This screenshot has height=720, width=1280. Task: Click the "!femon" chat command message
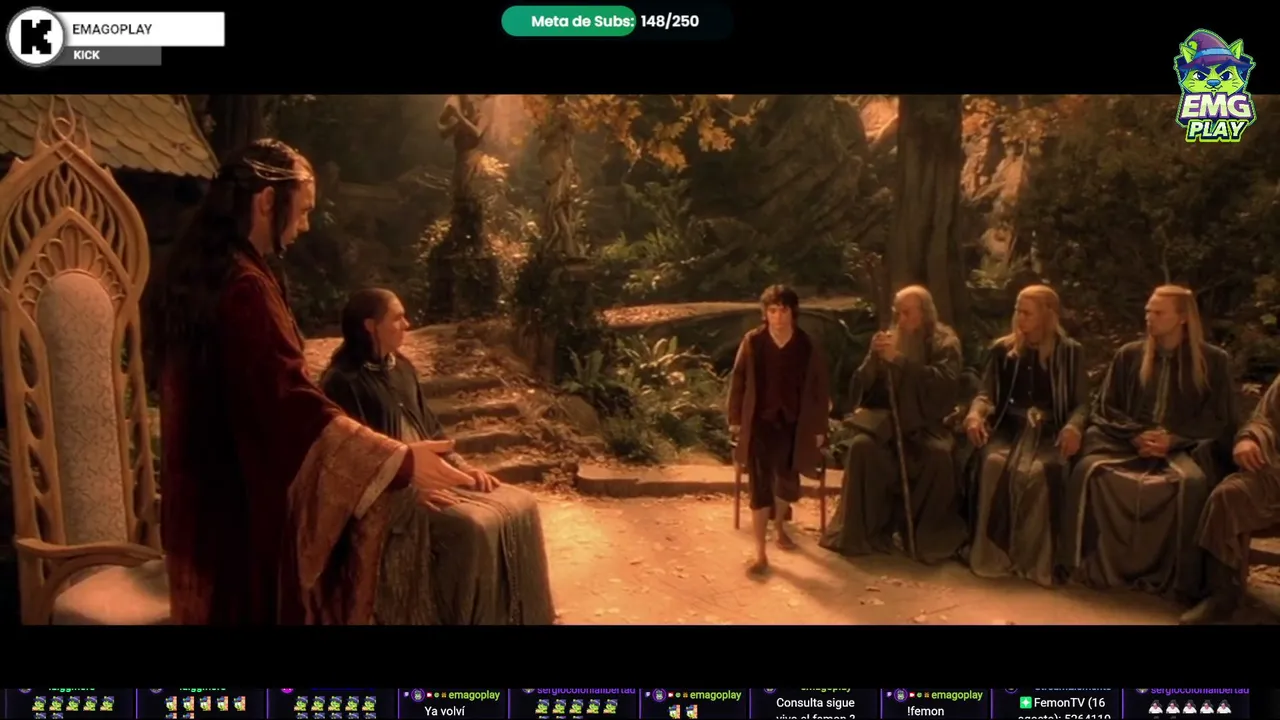point(926,711)
